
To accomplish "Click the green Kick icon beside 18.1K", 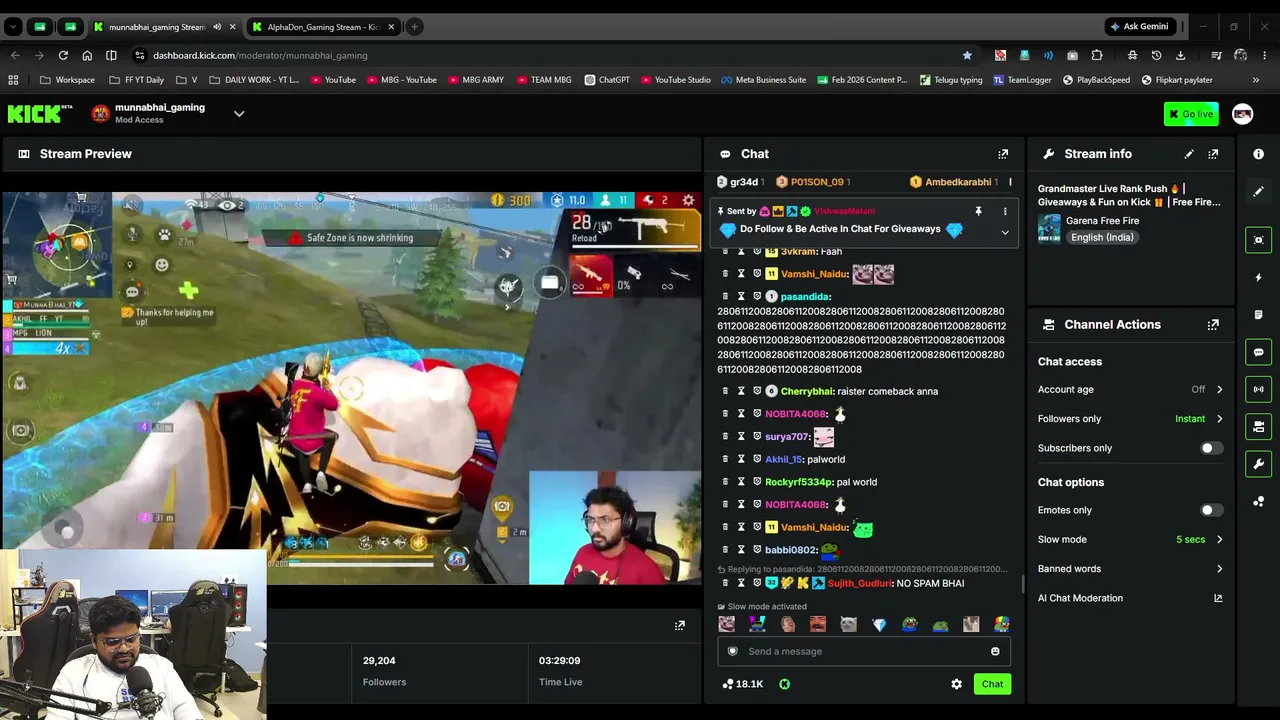I will click(784, 684).
